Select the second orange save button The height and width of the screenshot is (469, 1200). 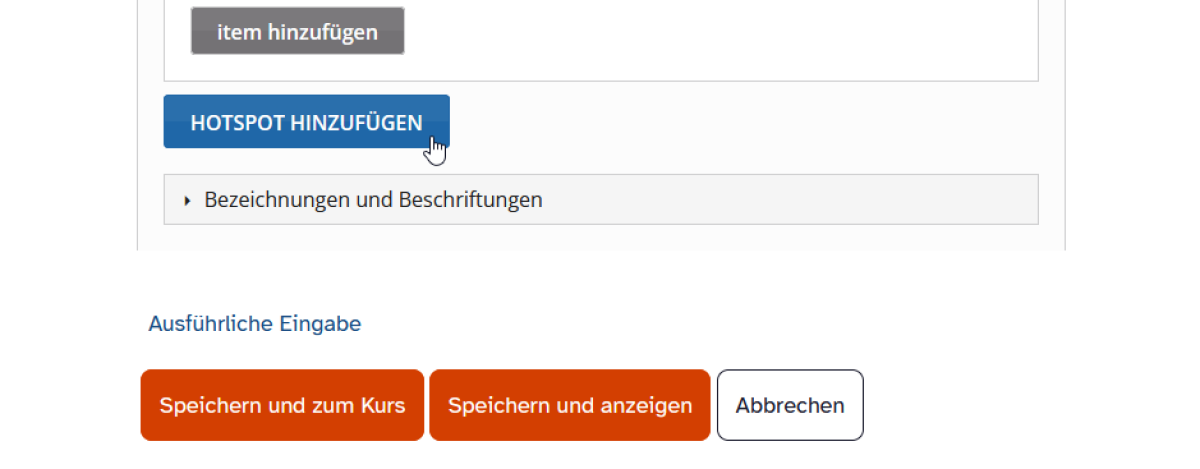point(569,405)
